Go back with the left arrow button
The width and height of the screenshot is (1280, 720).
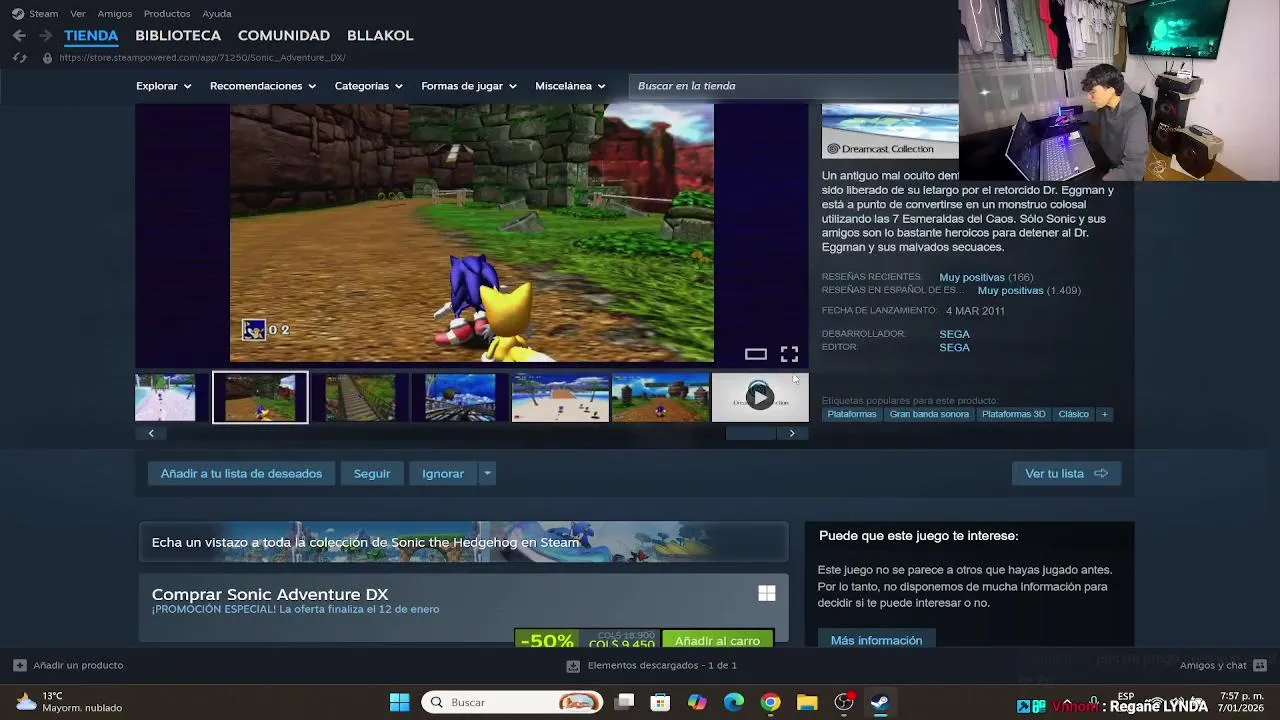point(19,35)
